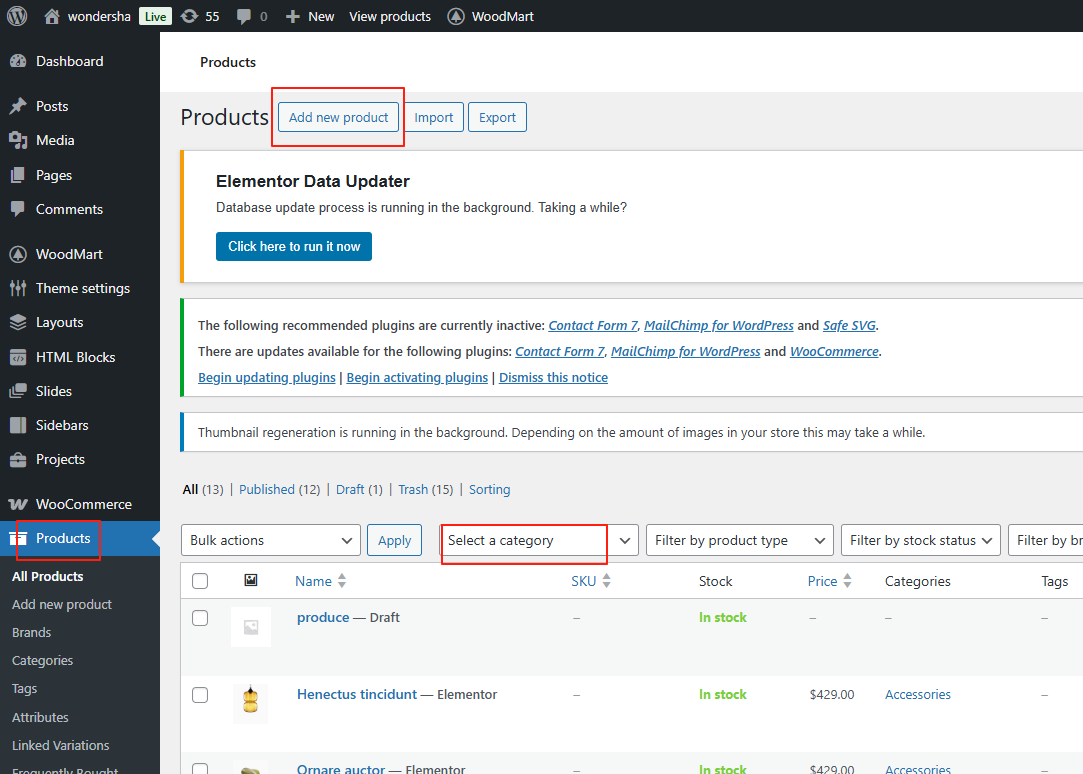Open Henectus tincidunt product thumbnail
This screenshot has height=774, width=1083.
pos(250,703)
